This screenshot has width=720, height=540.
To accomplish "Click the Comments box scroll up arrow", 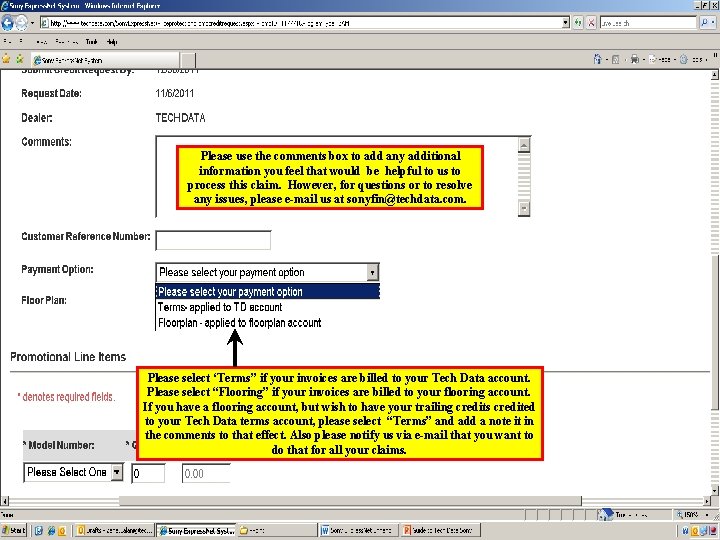I will click(524, 145).
